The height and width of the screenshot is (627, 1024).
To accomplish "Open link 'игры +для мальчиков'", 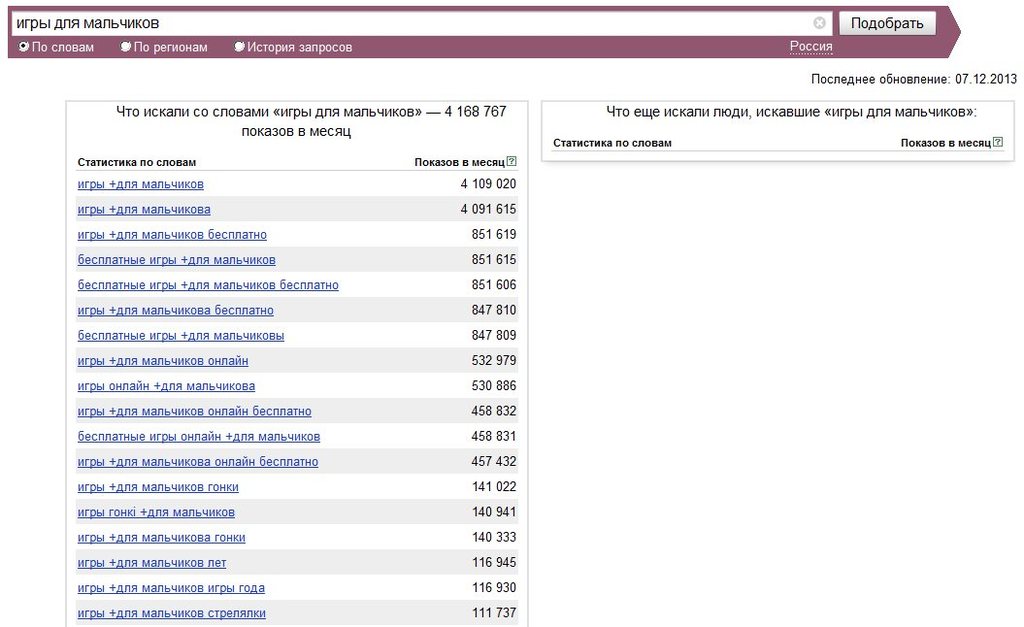I will click(x=140, y=184).
